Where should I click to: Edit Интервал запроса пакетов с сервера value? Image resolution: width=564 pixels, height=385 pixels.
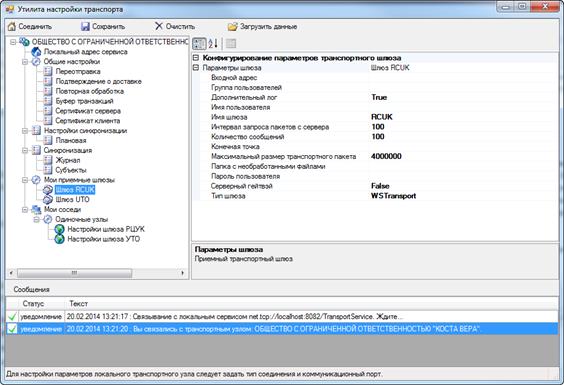coord(464,127)
